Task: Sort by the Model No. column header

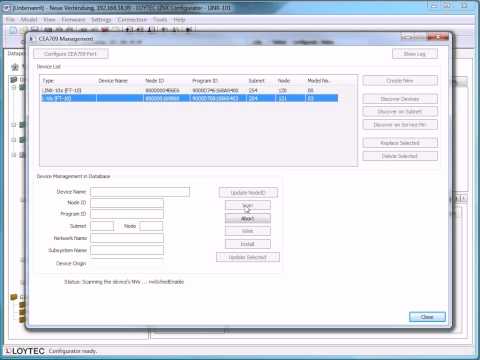Action: (318, 81)
